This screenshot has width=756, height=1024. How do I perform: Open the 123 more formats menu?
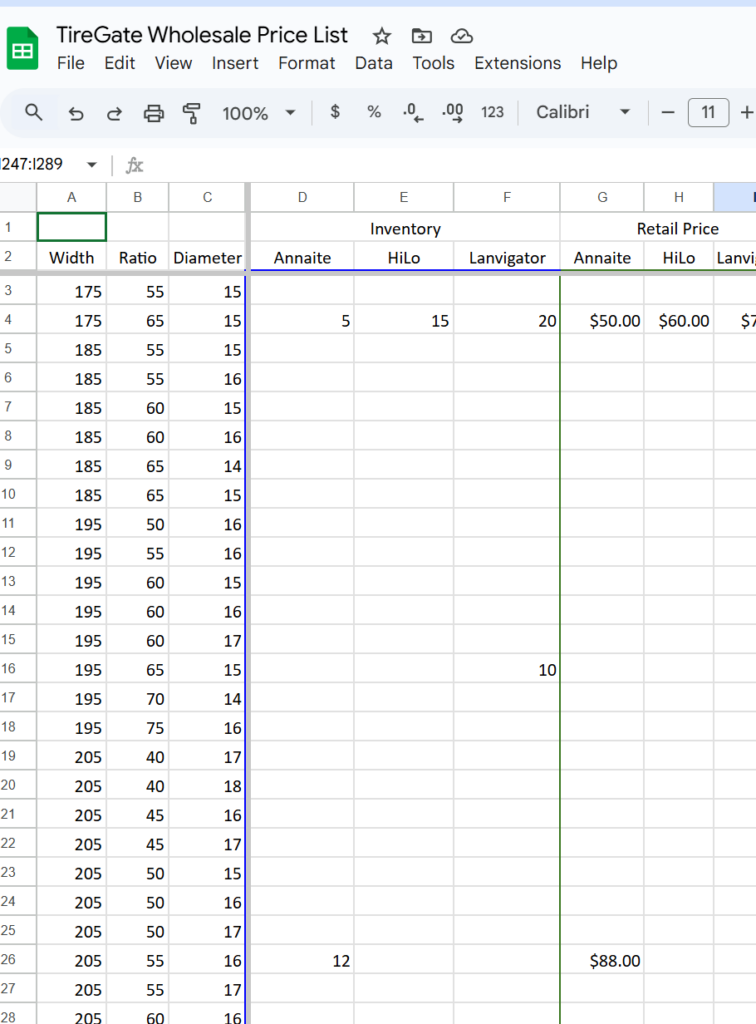pos(492,112)
